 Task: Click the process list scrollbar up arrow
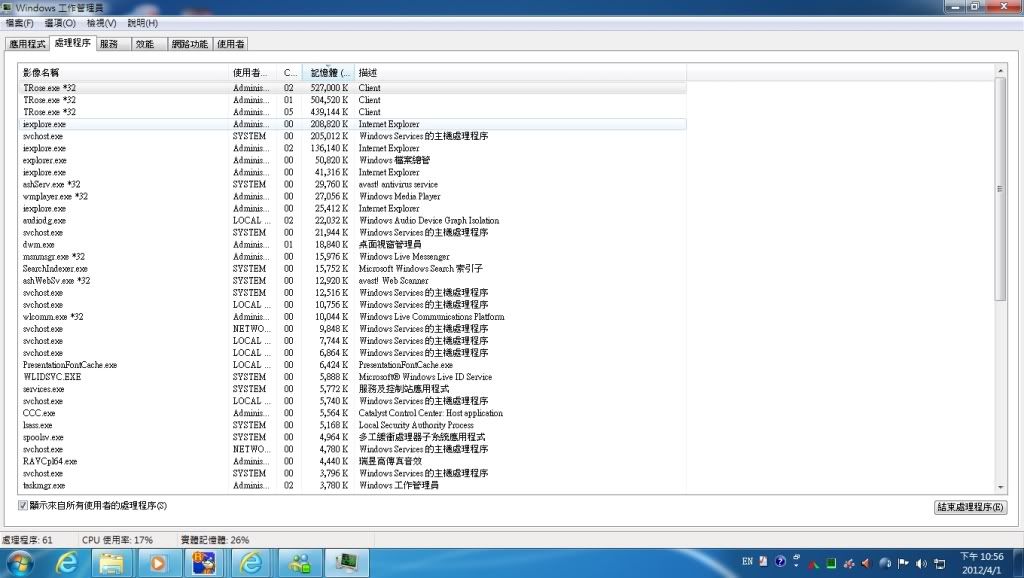(1000, 71)
